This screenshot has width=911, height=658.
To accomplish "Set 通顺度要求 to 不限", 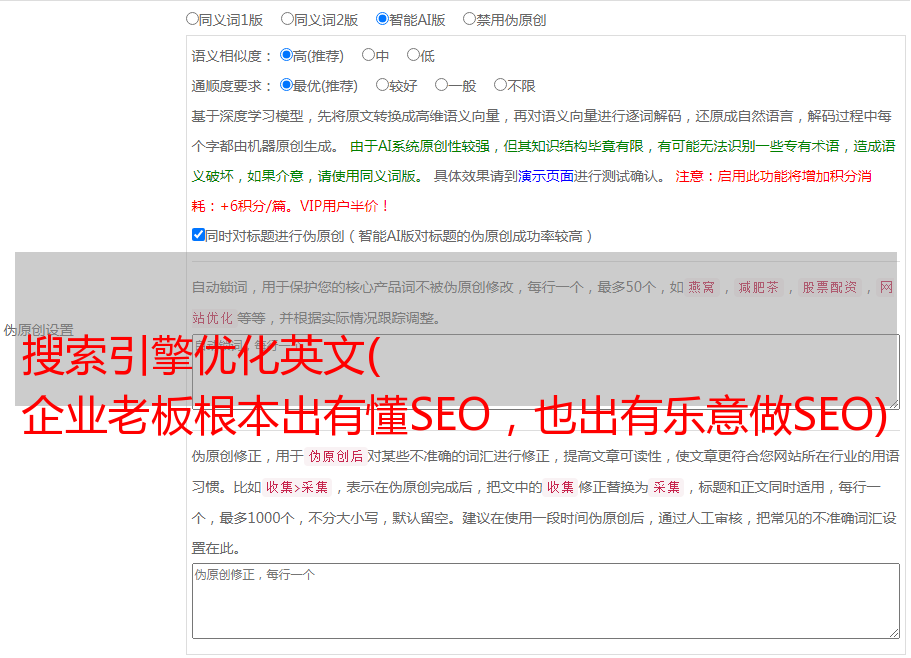I will (500, 85).
